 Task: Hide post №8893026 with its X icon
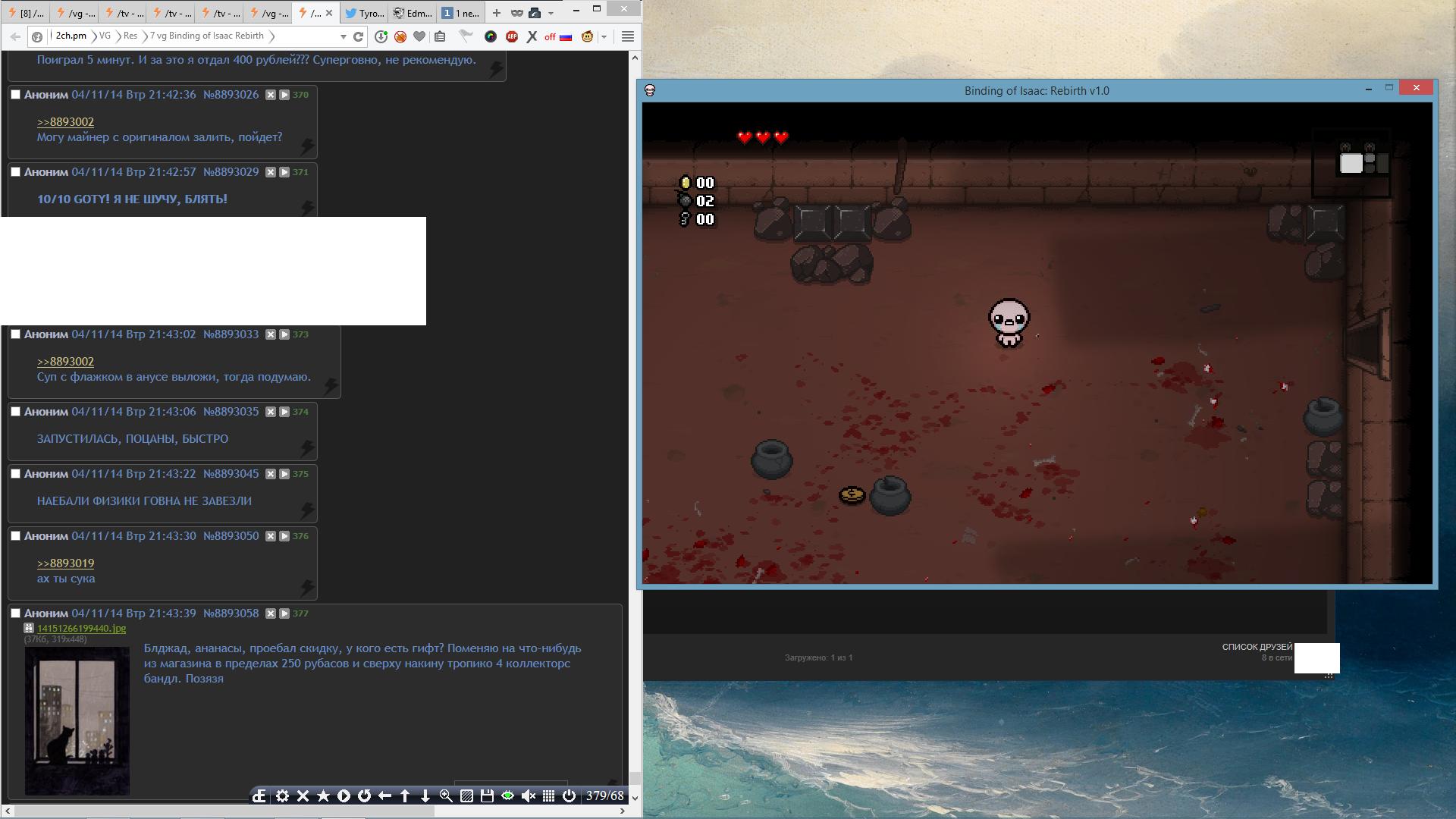point(271,95)
